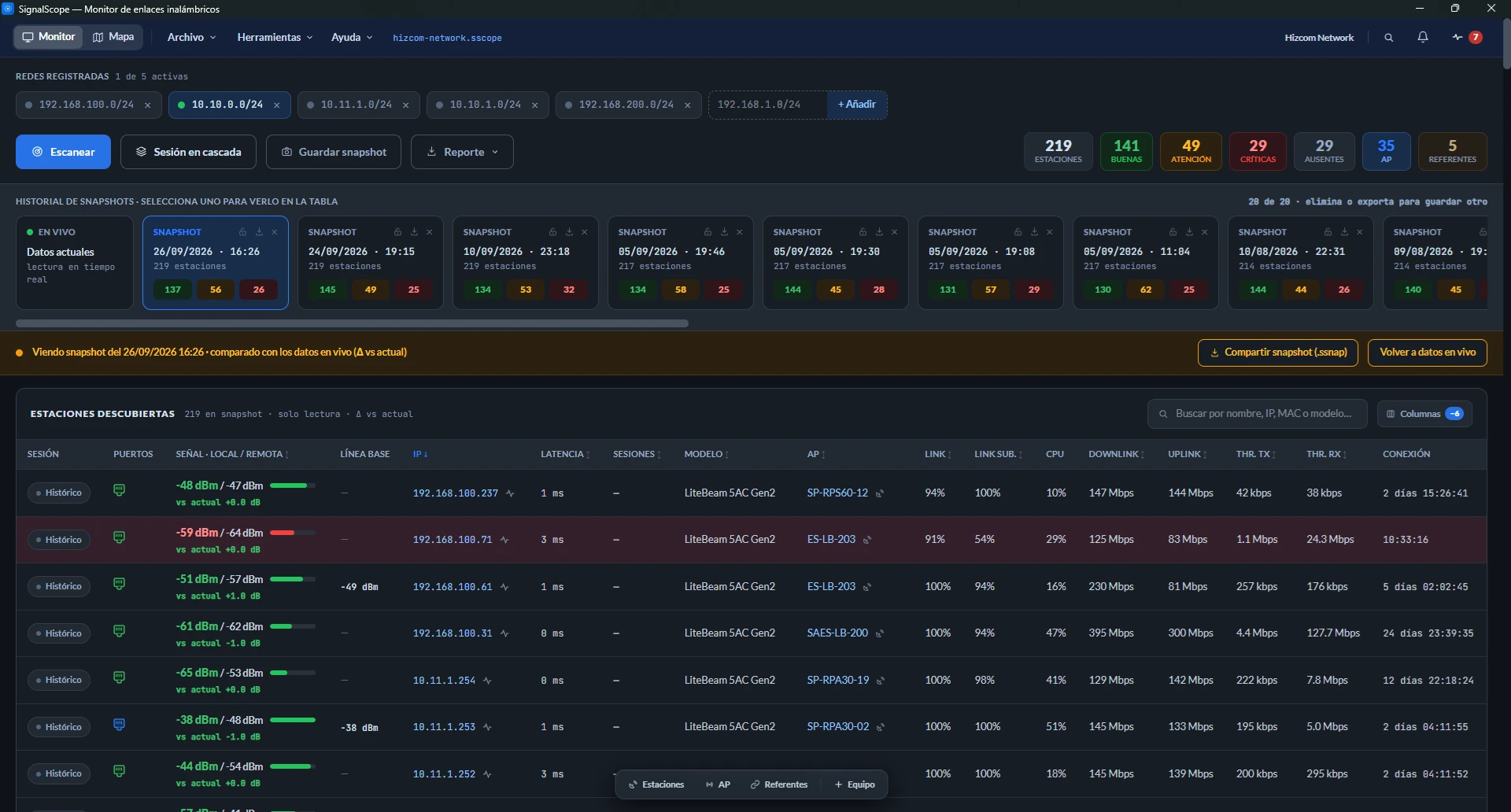Screen dimensions: 1511x812
Task: Switch to the Monitor tab
Action: pos(49,37)
